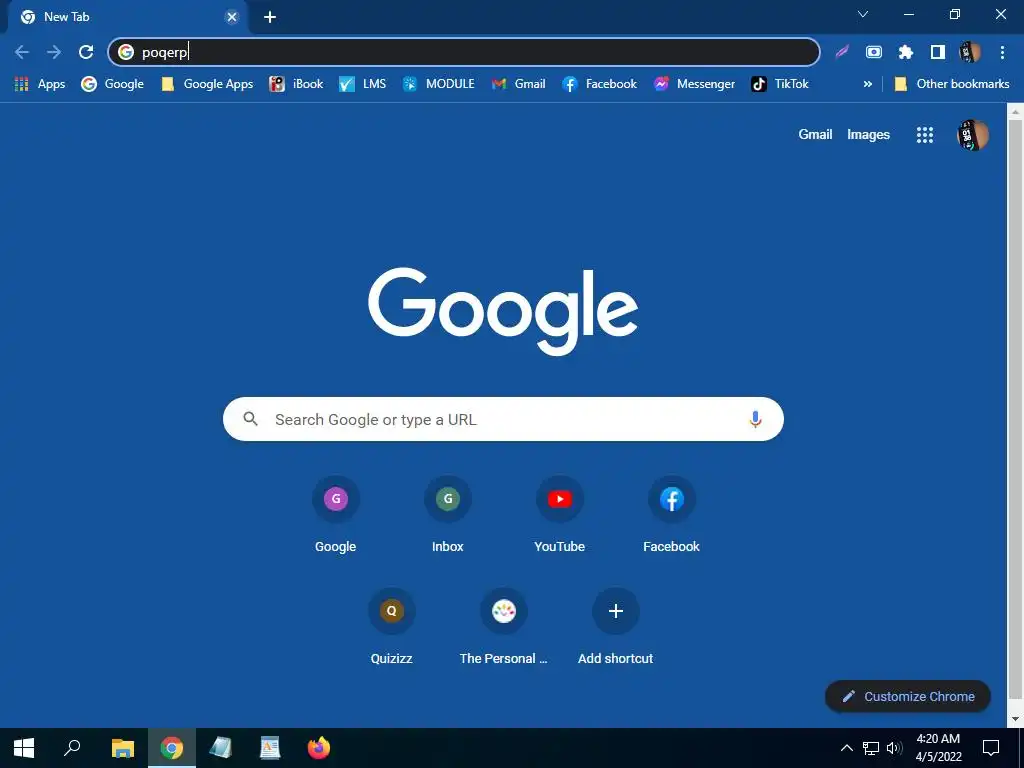Open the Google account avatar on the page
The width and height of the screenshot is (1024, 768).
click(973, 135)
